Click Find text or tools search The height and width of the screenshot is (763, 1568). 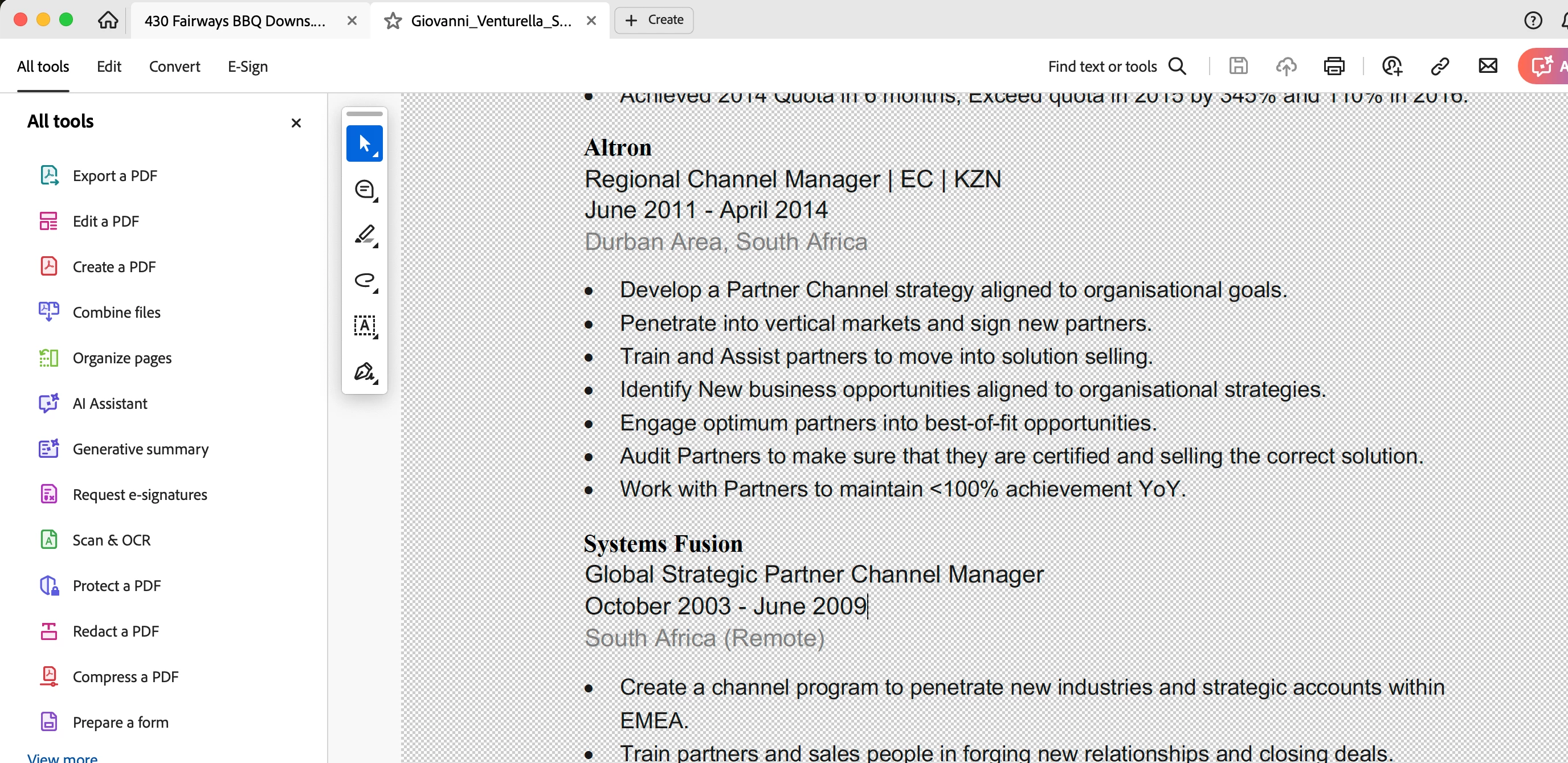click(1116, 66)
